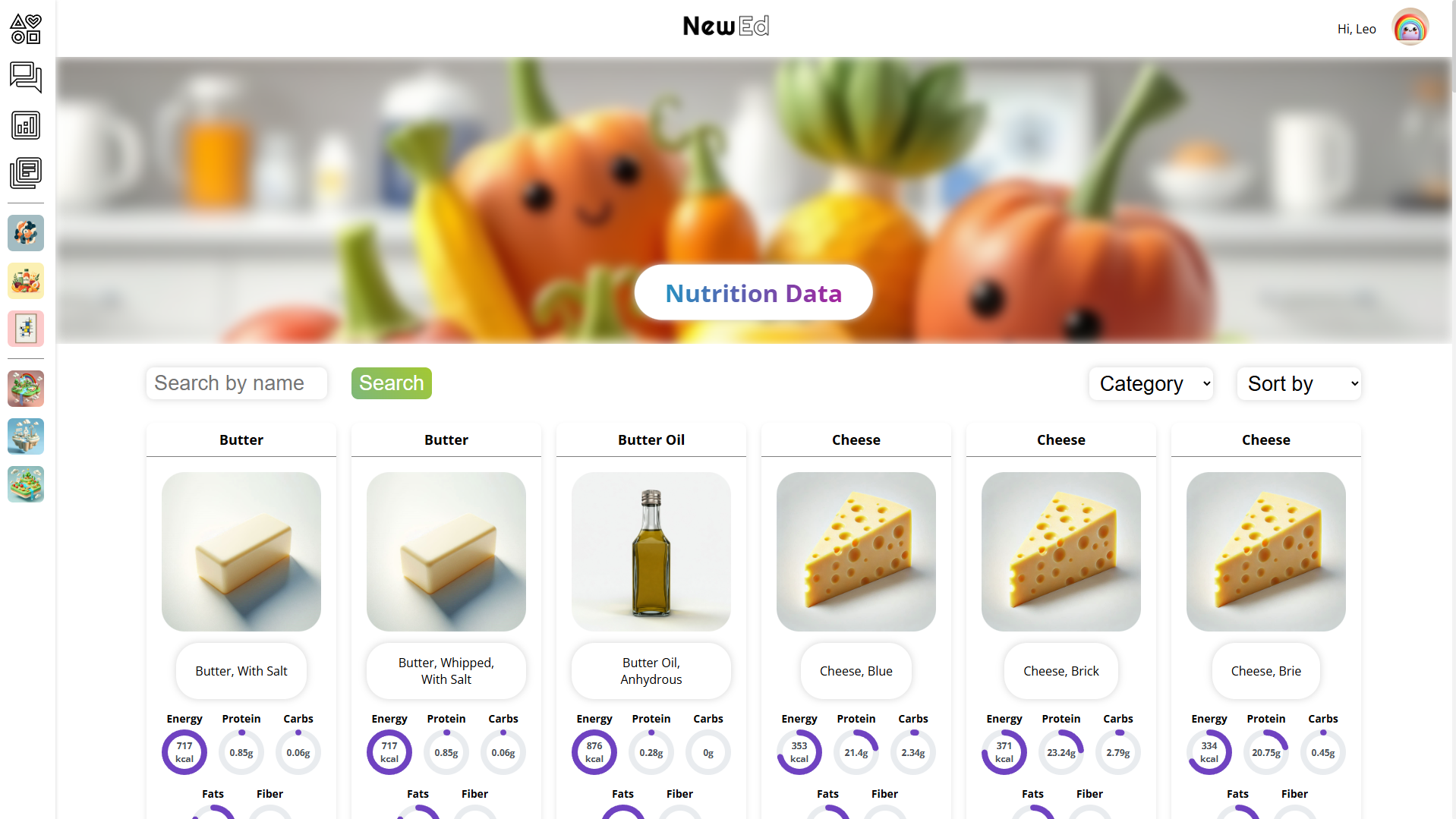Open the Category dropdown
Viewport: 1456px width, 819px height.
pyautogui.click(x=1150, y=383)
